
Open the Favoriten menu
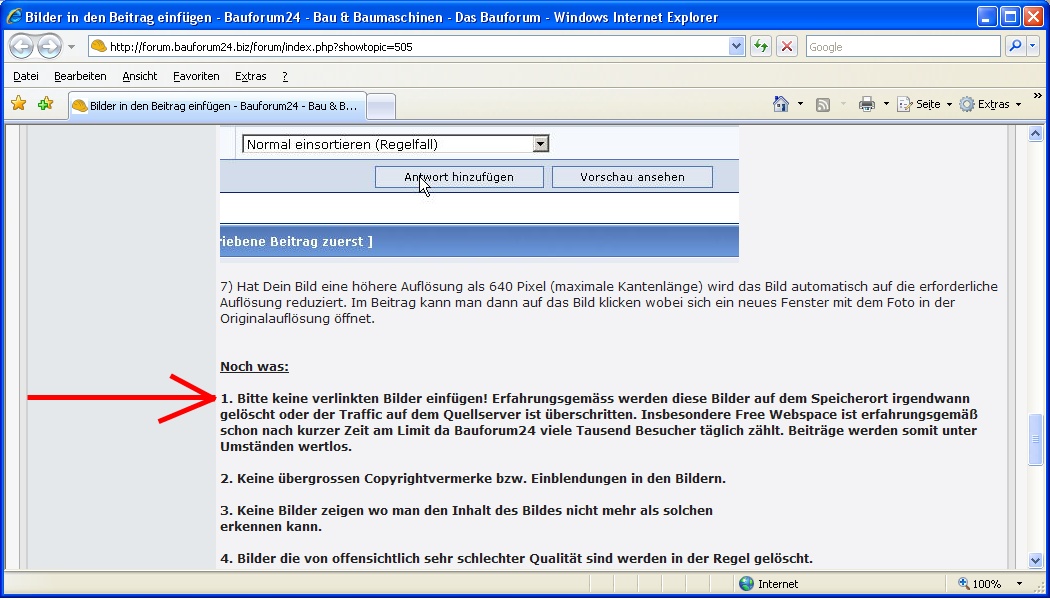196,76
